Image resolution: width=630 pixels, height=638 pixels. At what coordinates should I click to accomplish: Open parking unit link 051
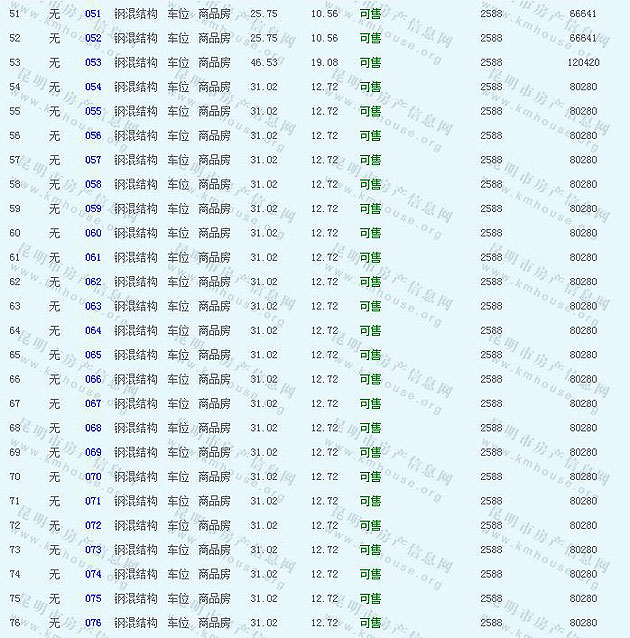(93, 14)
